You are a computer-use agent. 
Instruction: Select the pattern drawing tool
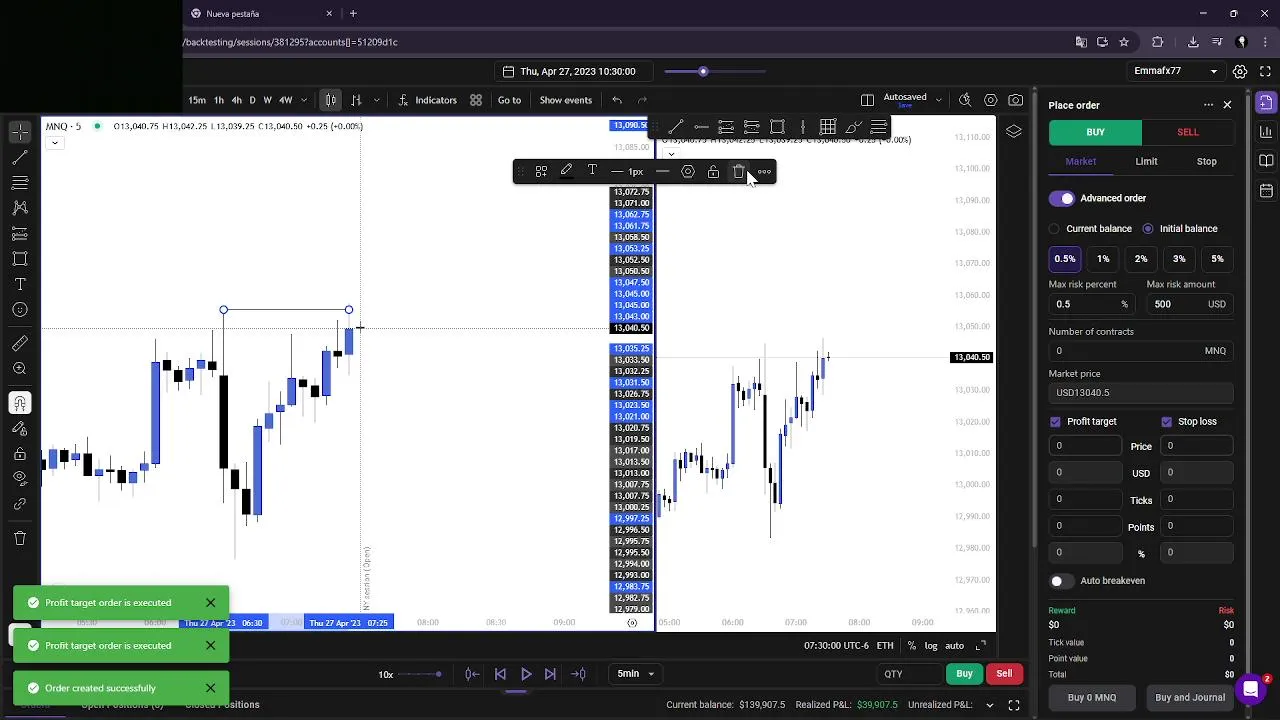point(20,208)
